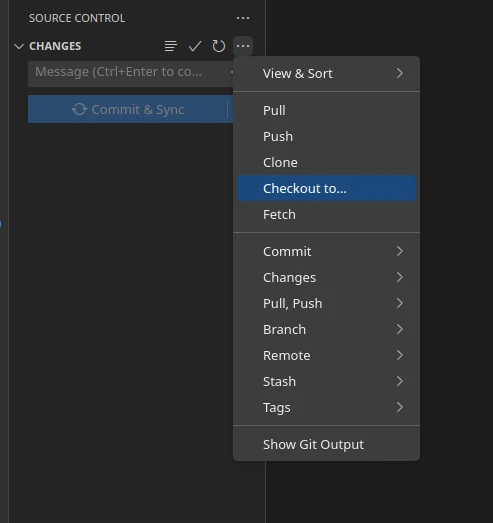Choose Push in the menu
493x523 pixels.
coord(326,136)
